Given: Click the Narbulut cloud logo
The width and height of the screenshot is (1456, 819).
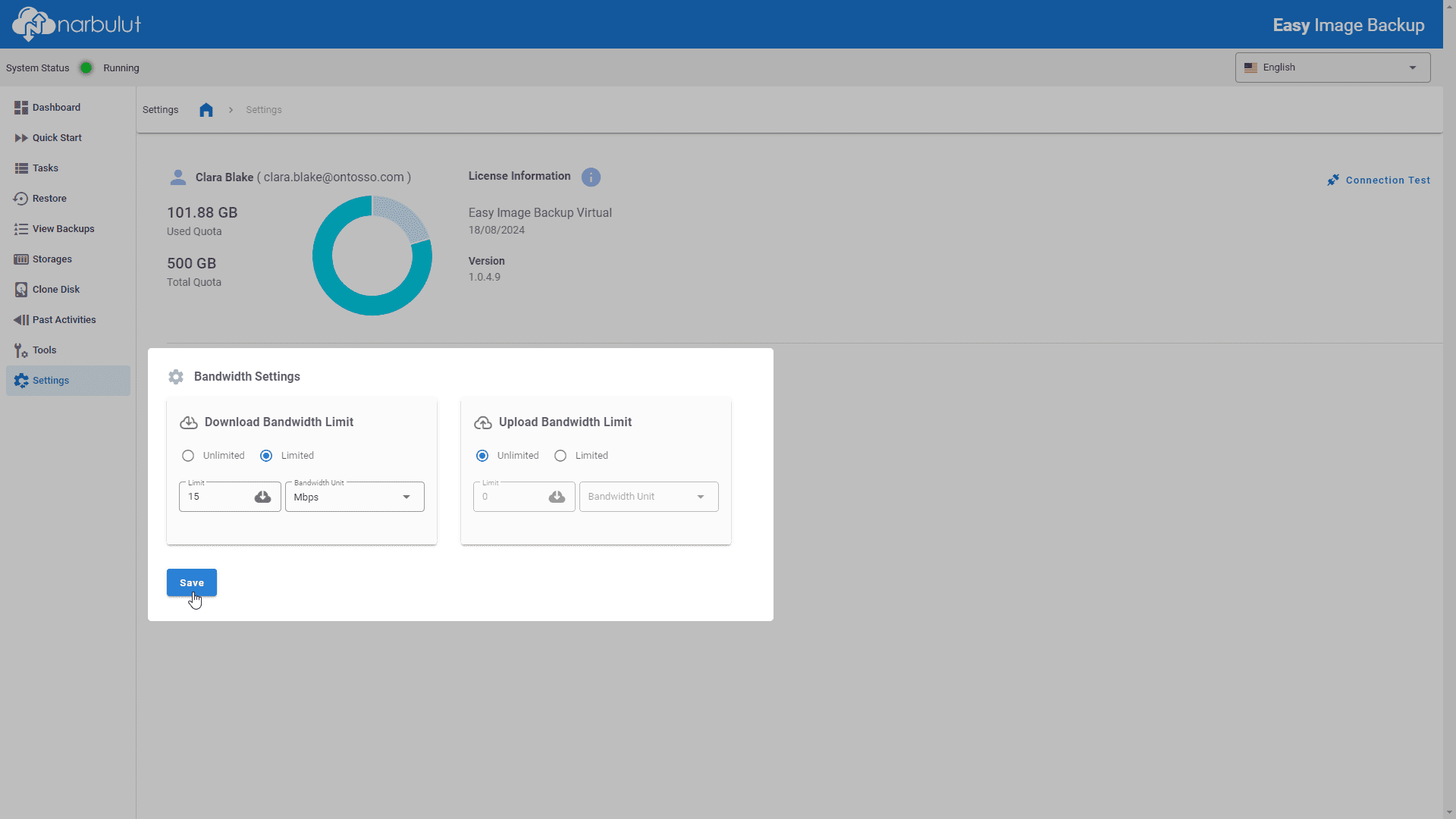Looking at the screenshot, I should click(x=77, y=24).
